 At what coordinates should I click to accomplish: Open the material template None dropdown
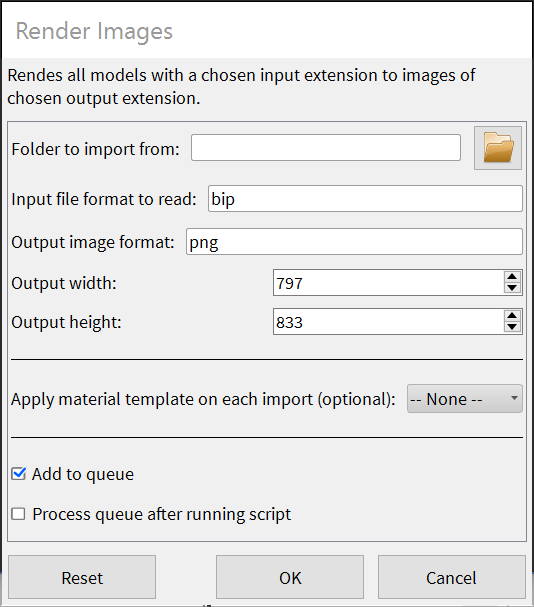click(465, 399)
